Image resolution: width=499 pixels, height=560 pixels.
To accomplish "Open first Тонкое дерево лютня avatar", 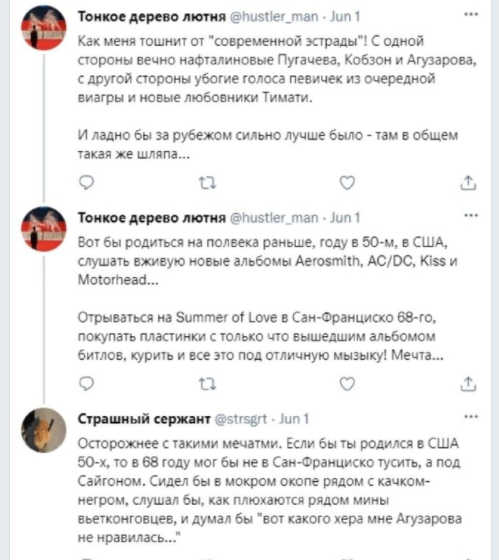I will pyautogui.click(x=44, y=28).
